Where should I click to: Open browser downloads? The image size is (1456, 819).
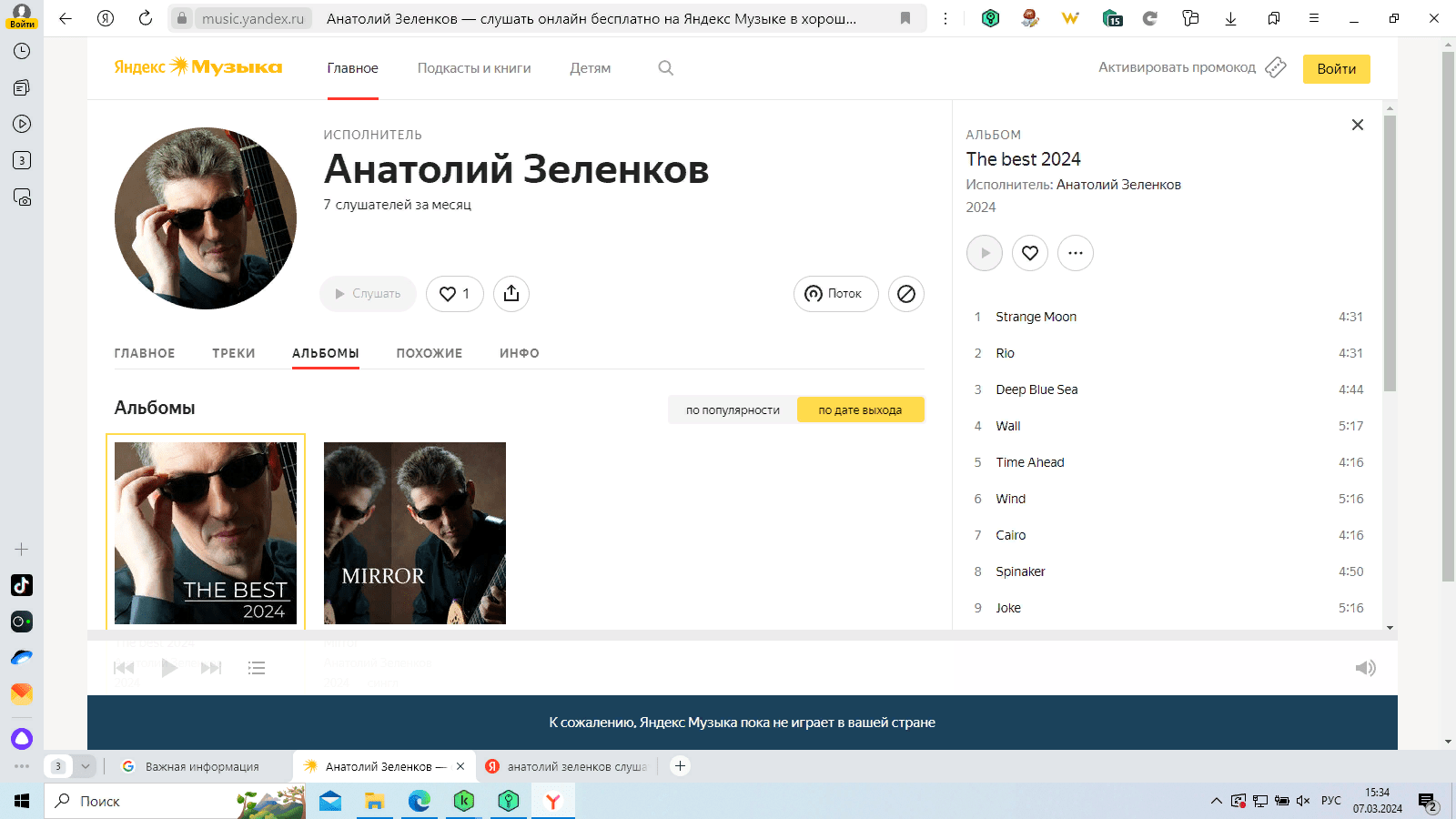point(1230,18)
